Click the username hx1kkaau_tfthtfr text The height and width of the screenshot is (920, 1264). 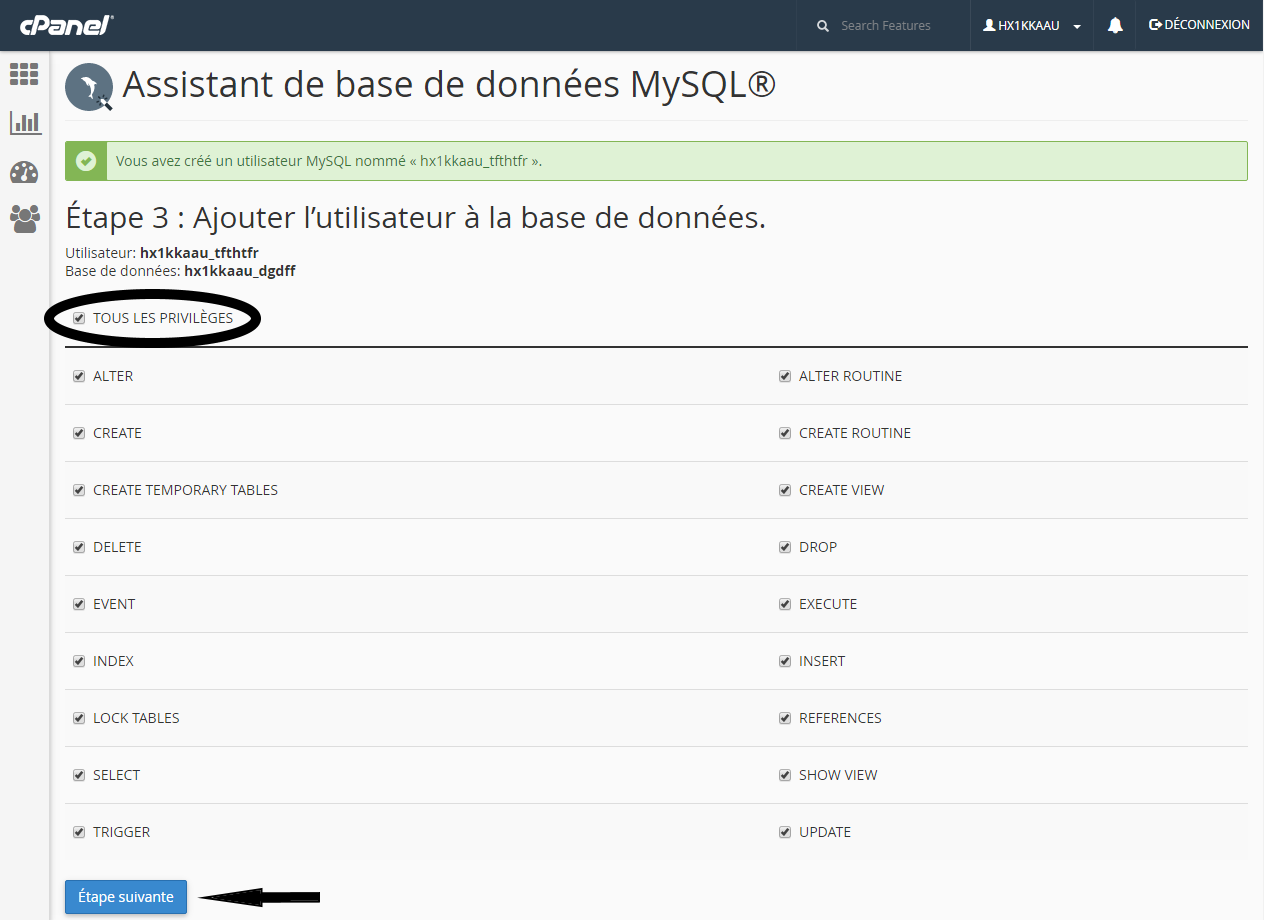199,253
